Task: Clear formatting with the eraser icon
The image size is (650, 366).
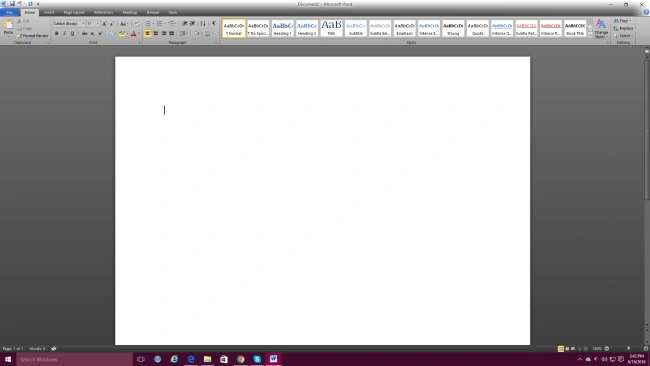Action: [137, 24]
